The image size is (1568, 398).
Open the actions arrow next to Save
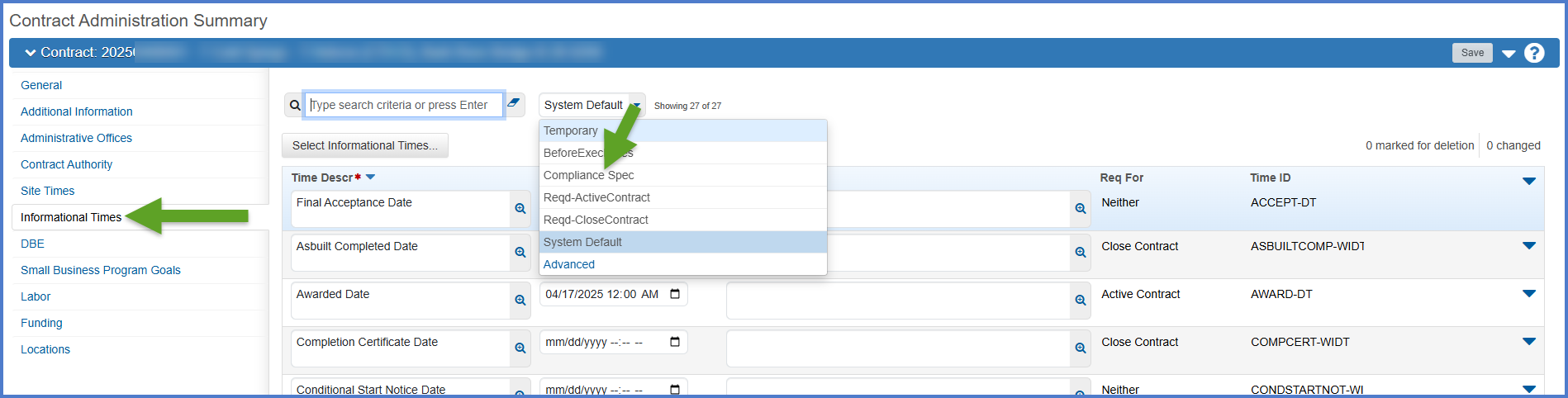point(1509,54)
